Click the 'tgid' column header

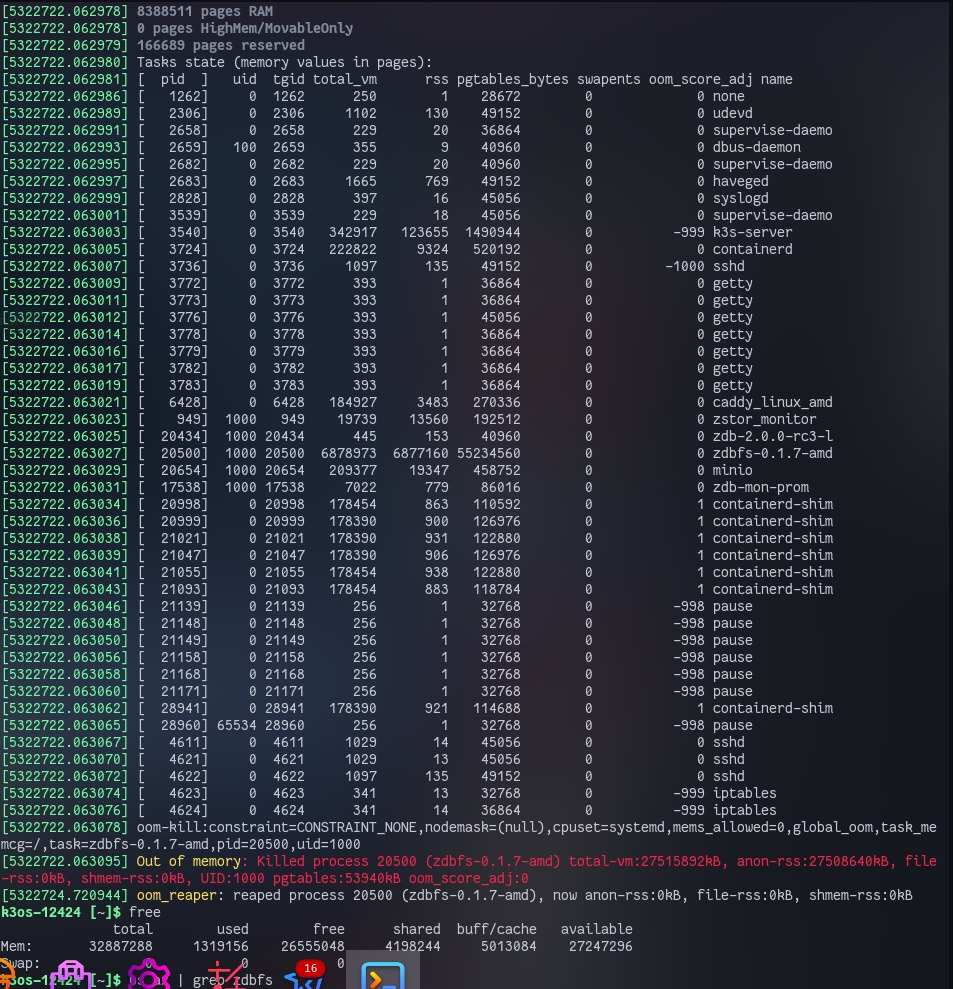(x=288, y=79)
